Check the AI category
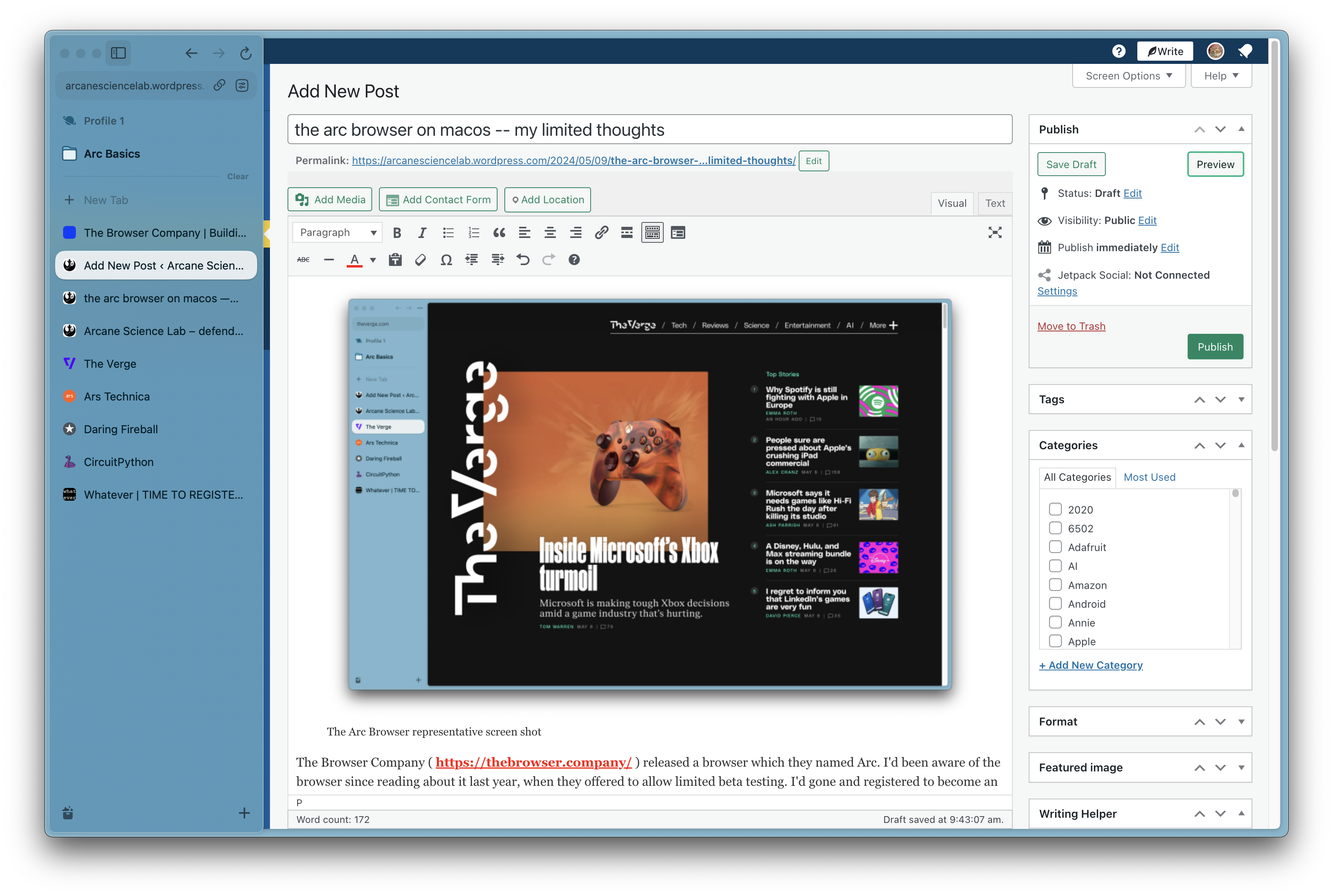Screen dimensions: 1333x896 pyautogui.click(x=1055, y=566)
